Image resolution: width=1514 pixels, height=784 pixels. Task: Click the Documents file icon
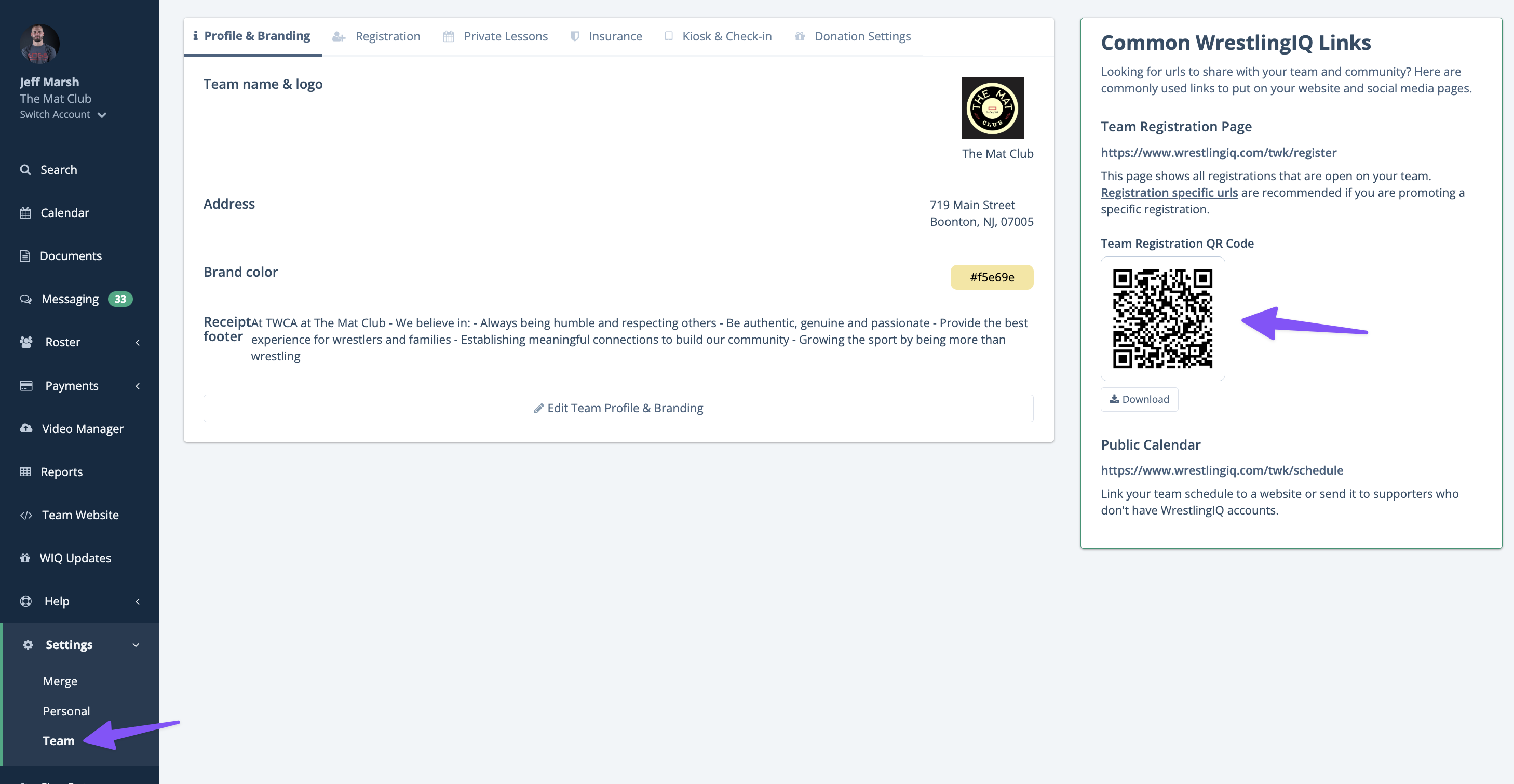pos(25,255)
